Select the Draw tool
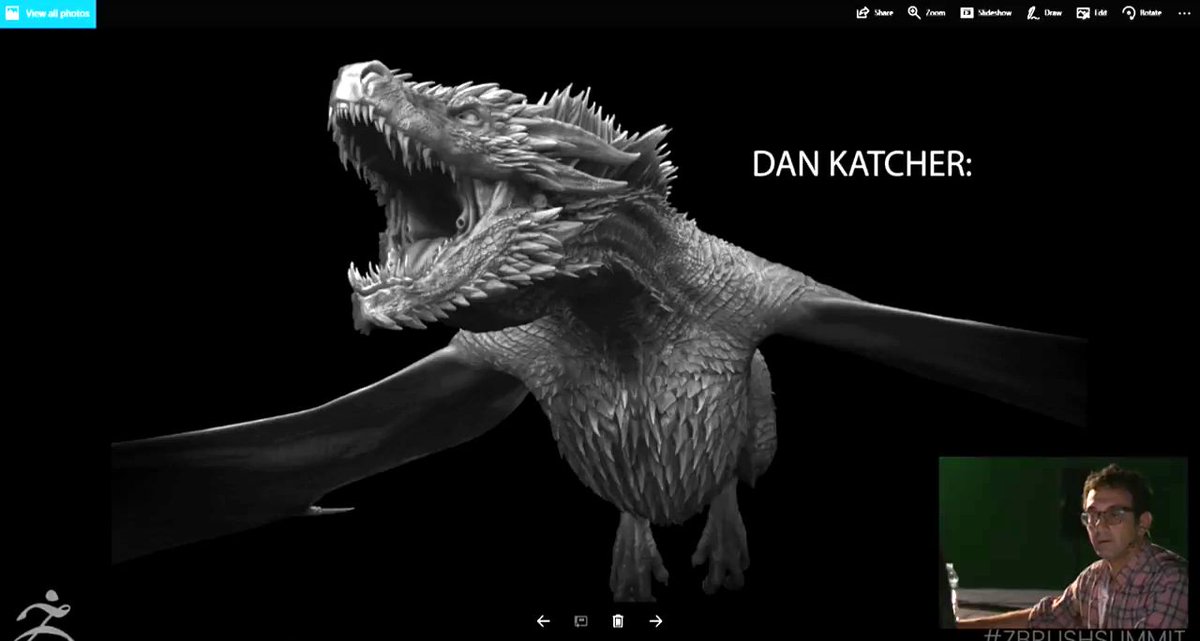The width and height of the screenshot is (1200, 641). point(1044,13)
